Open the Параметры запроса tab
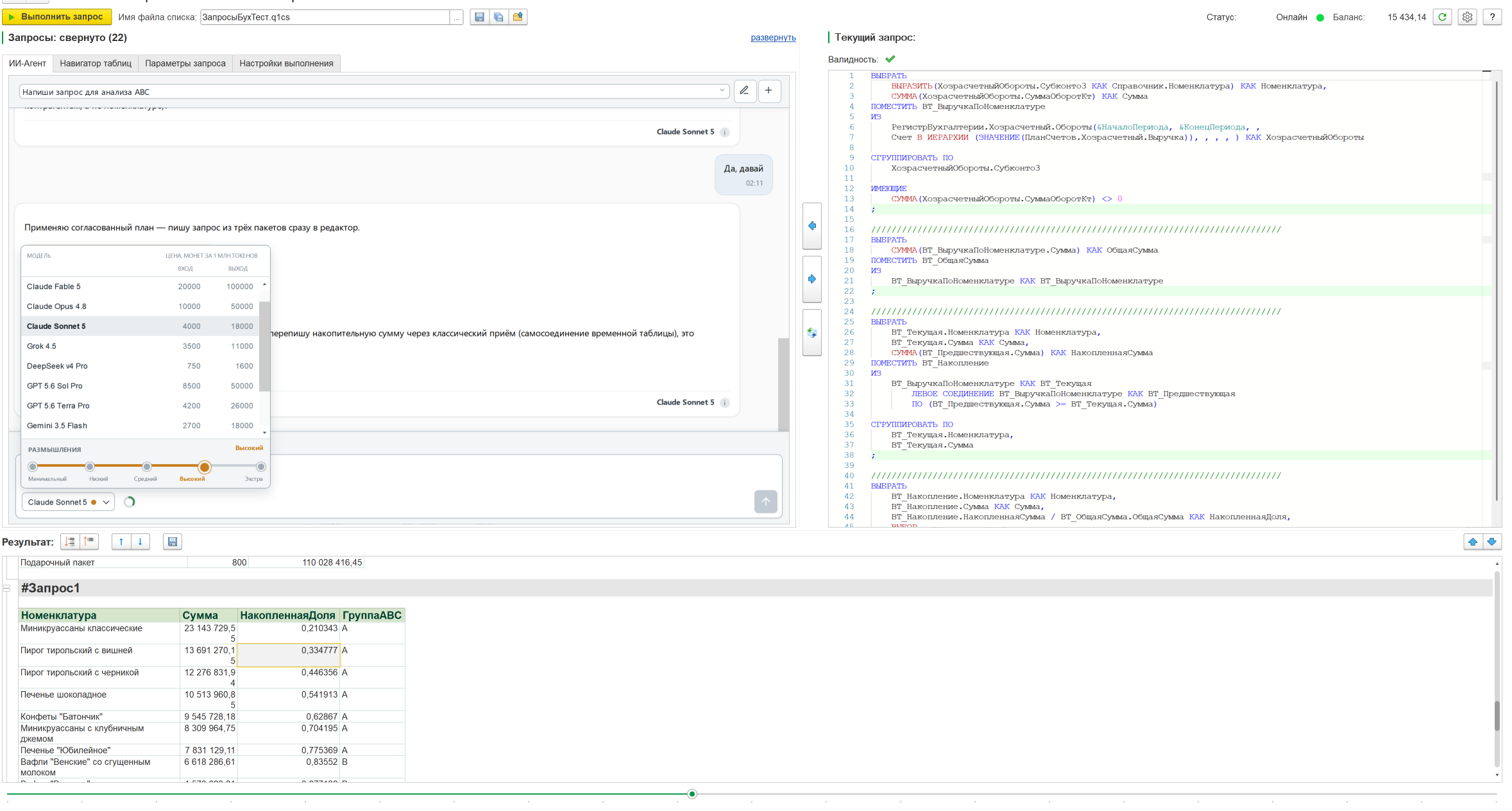The height and width of the screenshot is (811, 1512). pyautogui.click(x=185, y=63)
